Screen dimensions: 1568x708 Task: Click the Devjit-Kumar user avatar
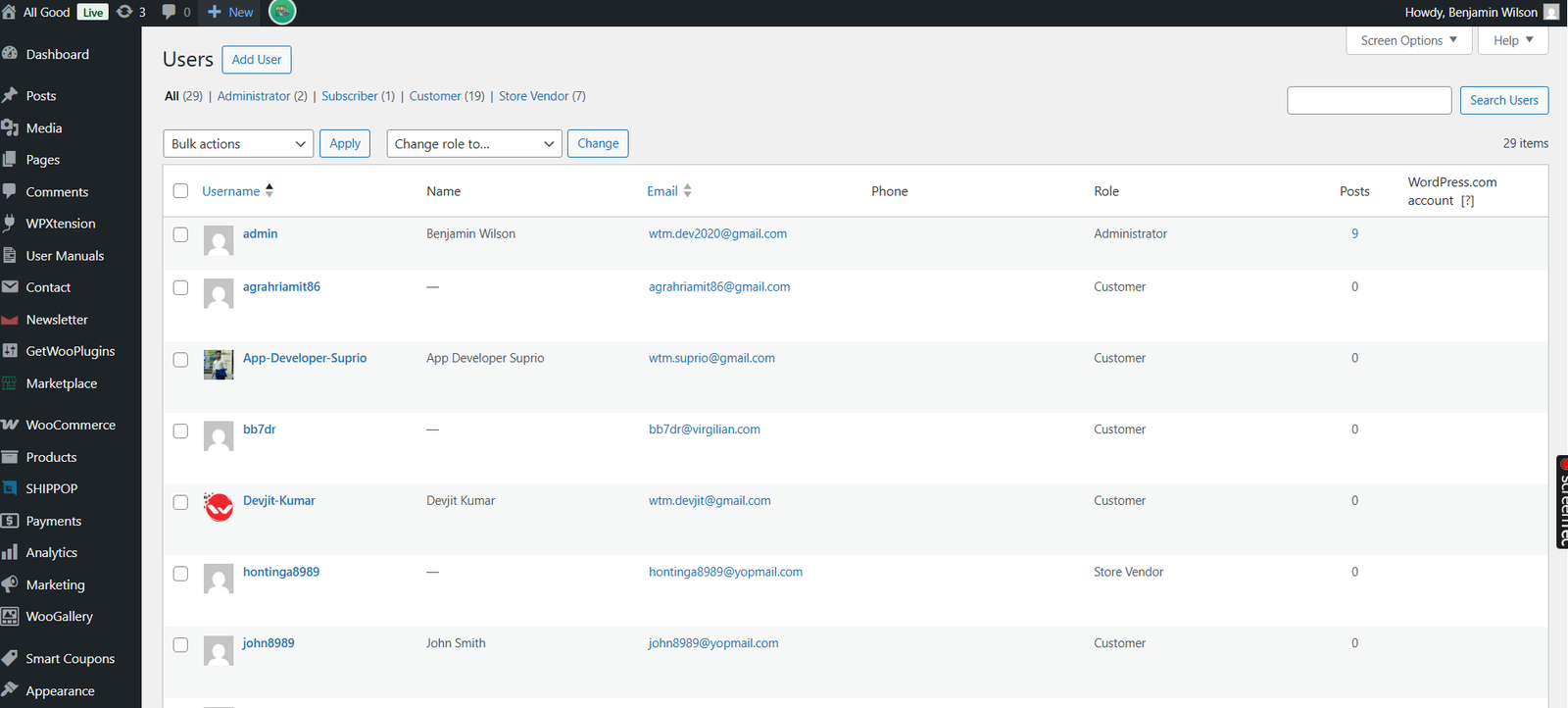[x=219, y=507]
